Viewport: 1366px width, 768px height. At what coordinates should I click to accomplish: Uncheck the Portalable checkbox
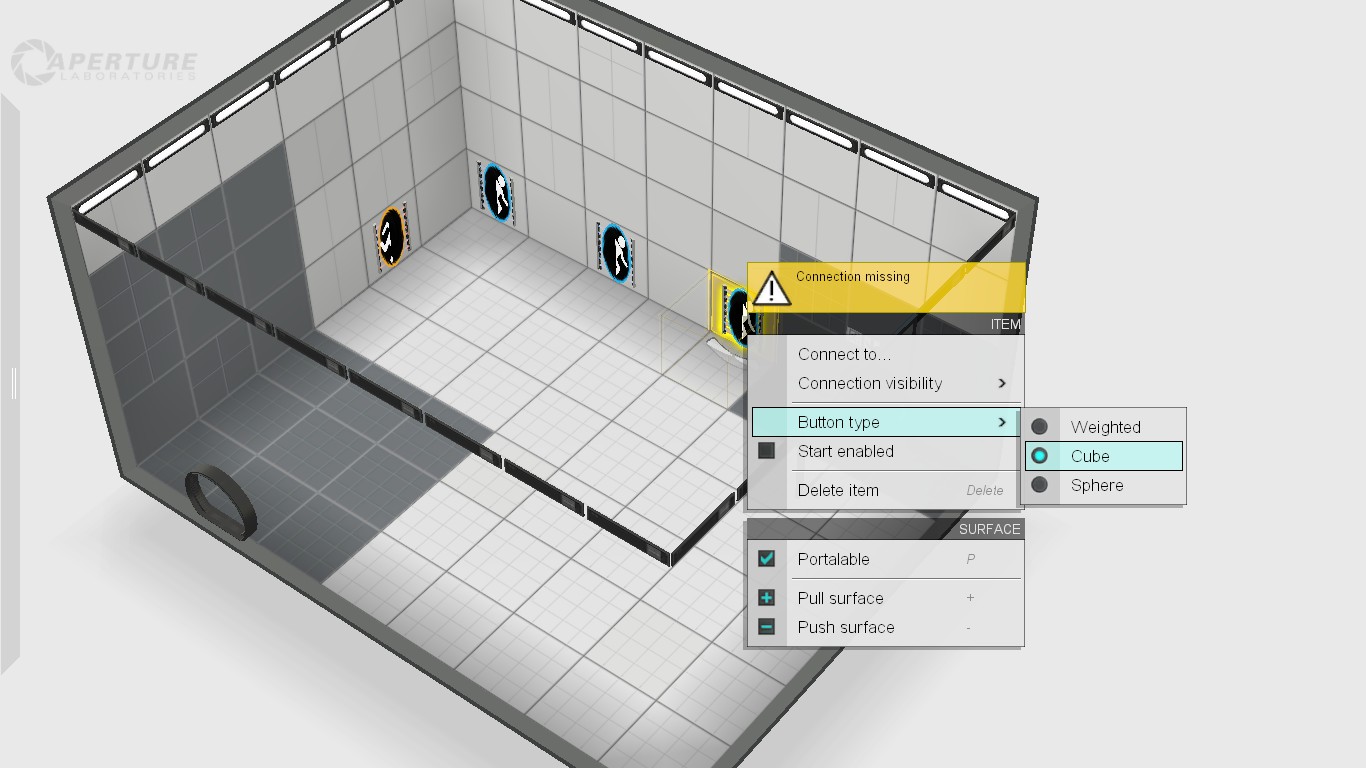766,559
